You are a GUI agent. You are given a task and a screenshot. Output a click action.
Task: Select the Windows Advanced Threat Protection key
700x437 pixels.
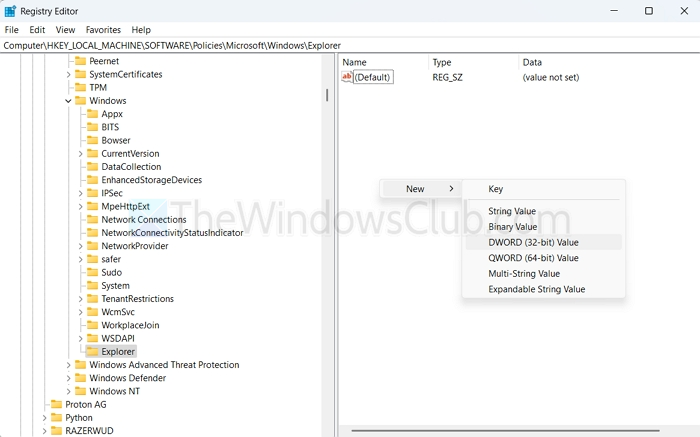164,365
